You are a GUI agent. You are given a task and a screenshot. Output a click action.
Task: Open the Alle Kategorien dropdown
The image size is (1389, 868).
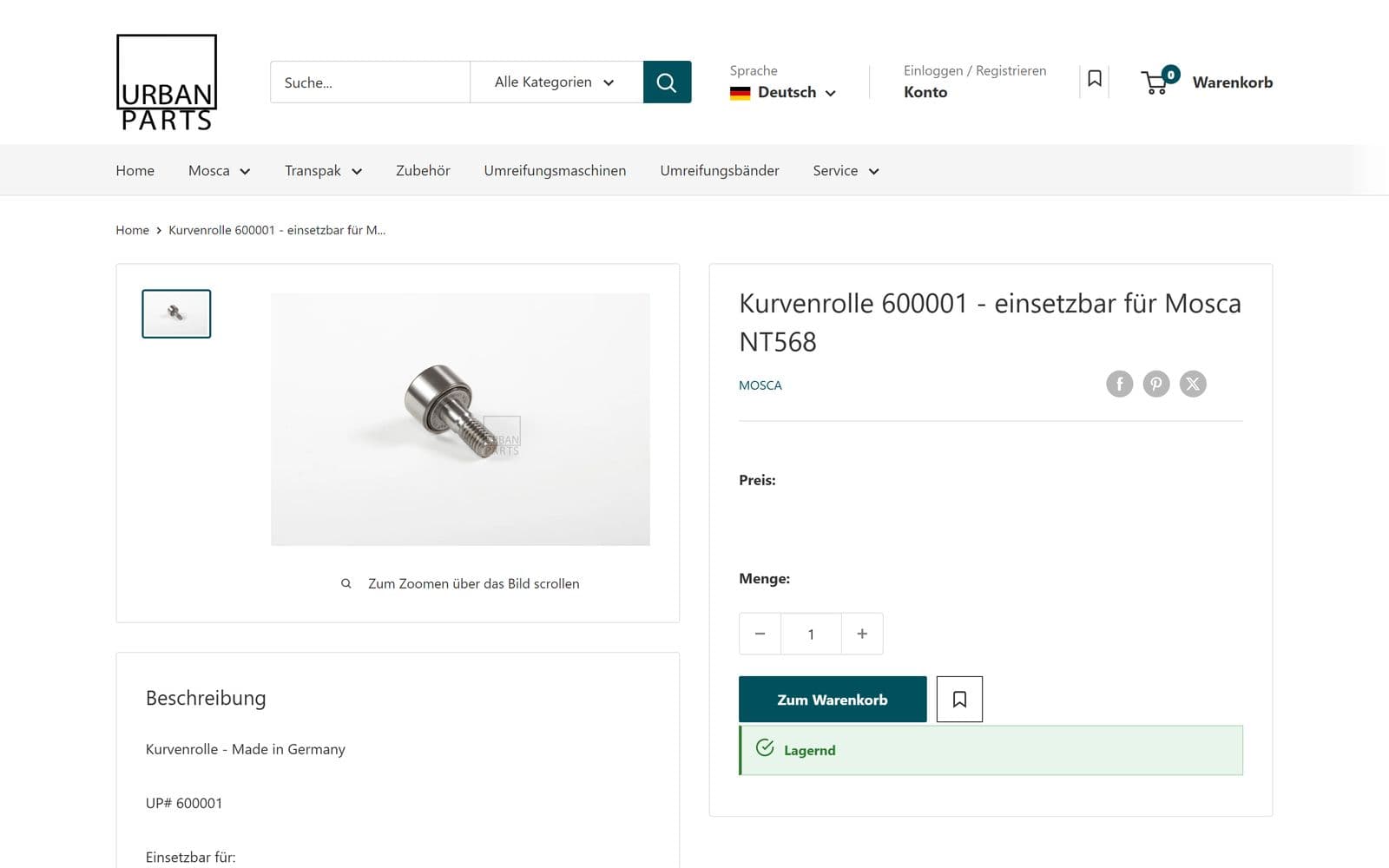coord(556,82)
